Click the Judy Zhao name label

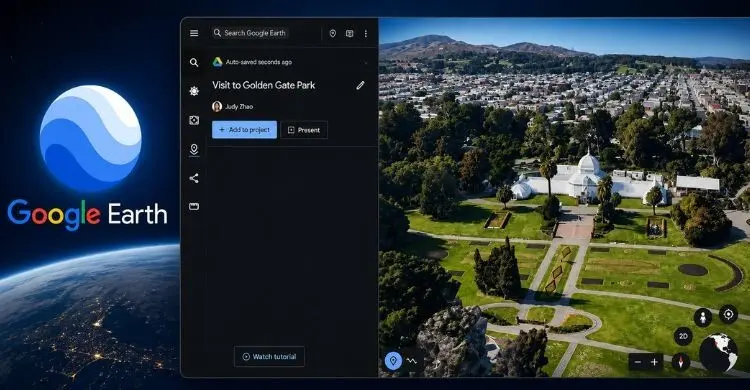tap(239, 106)
